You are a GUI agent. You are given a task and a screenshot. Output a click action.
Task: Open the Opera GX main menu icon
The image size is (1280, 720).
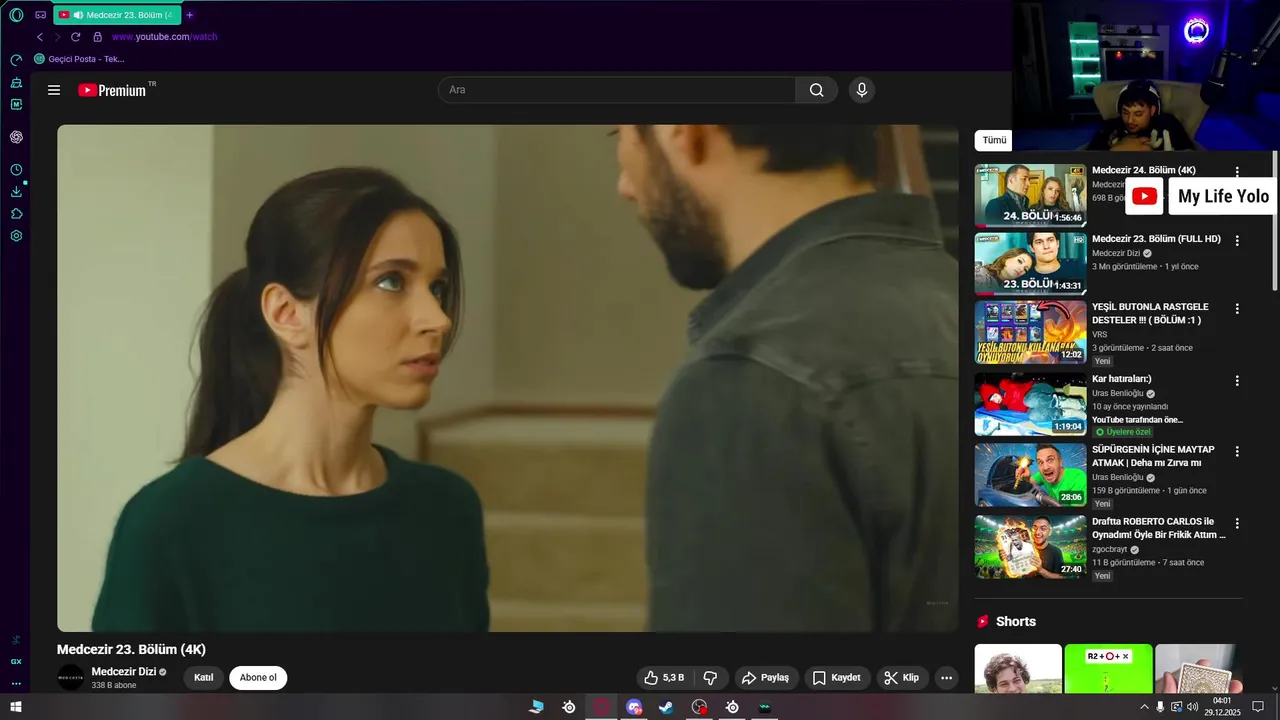click(16, 15)
